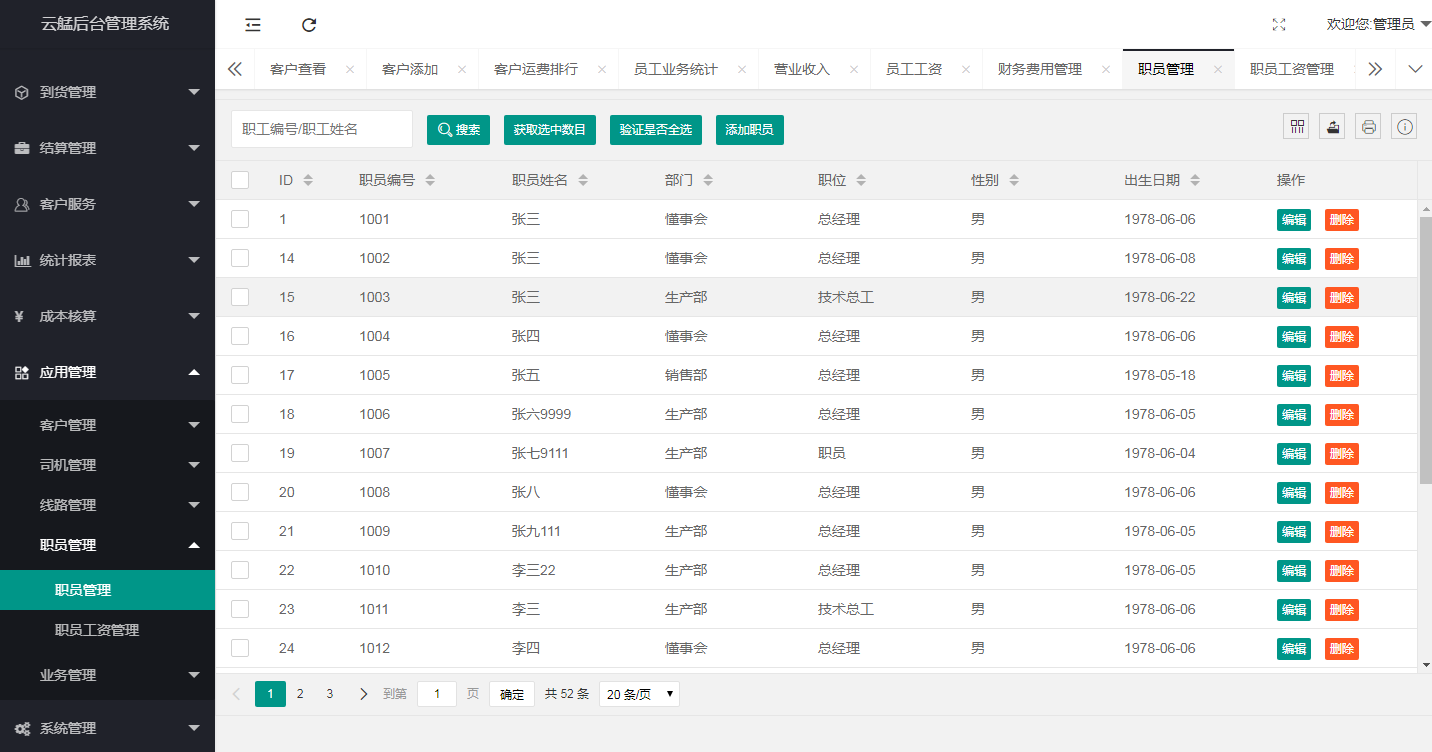Click the print table icon
Screen dimensions: 1432x752
coord(1368,127)
